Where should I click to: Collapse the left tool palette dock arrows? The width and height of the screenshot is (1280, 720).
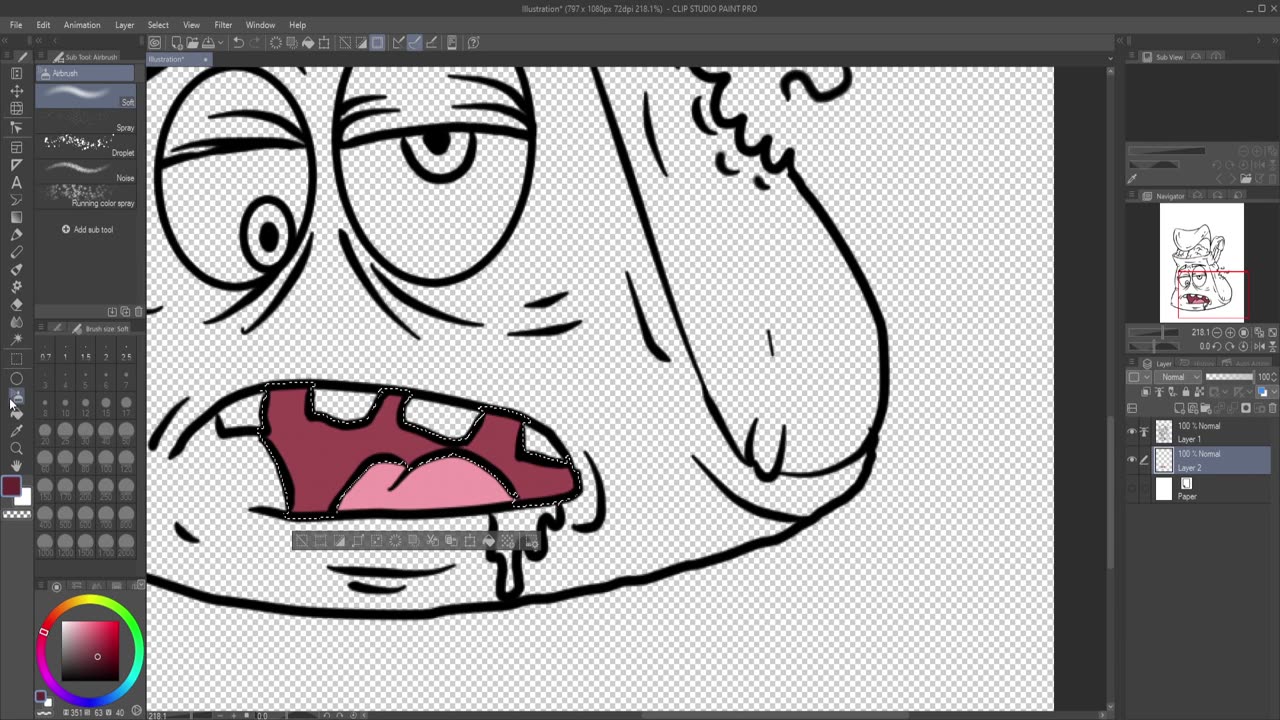pyautogui.click(x=4, y=41)
